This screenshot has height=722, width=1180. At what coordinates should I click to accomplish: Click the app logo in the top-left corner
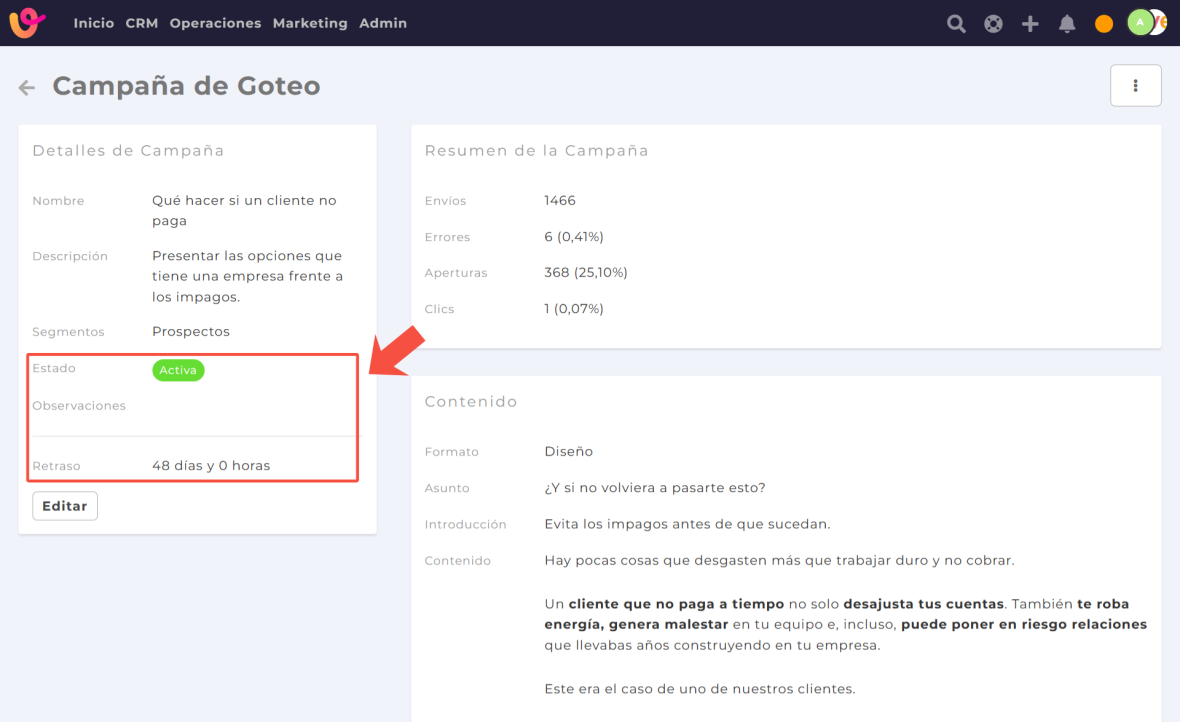point(27,23)
